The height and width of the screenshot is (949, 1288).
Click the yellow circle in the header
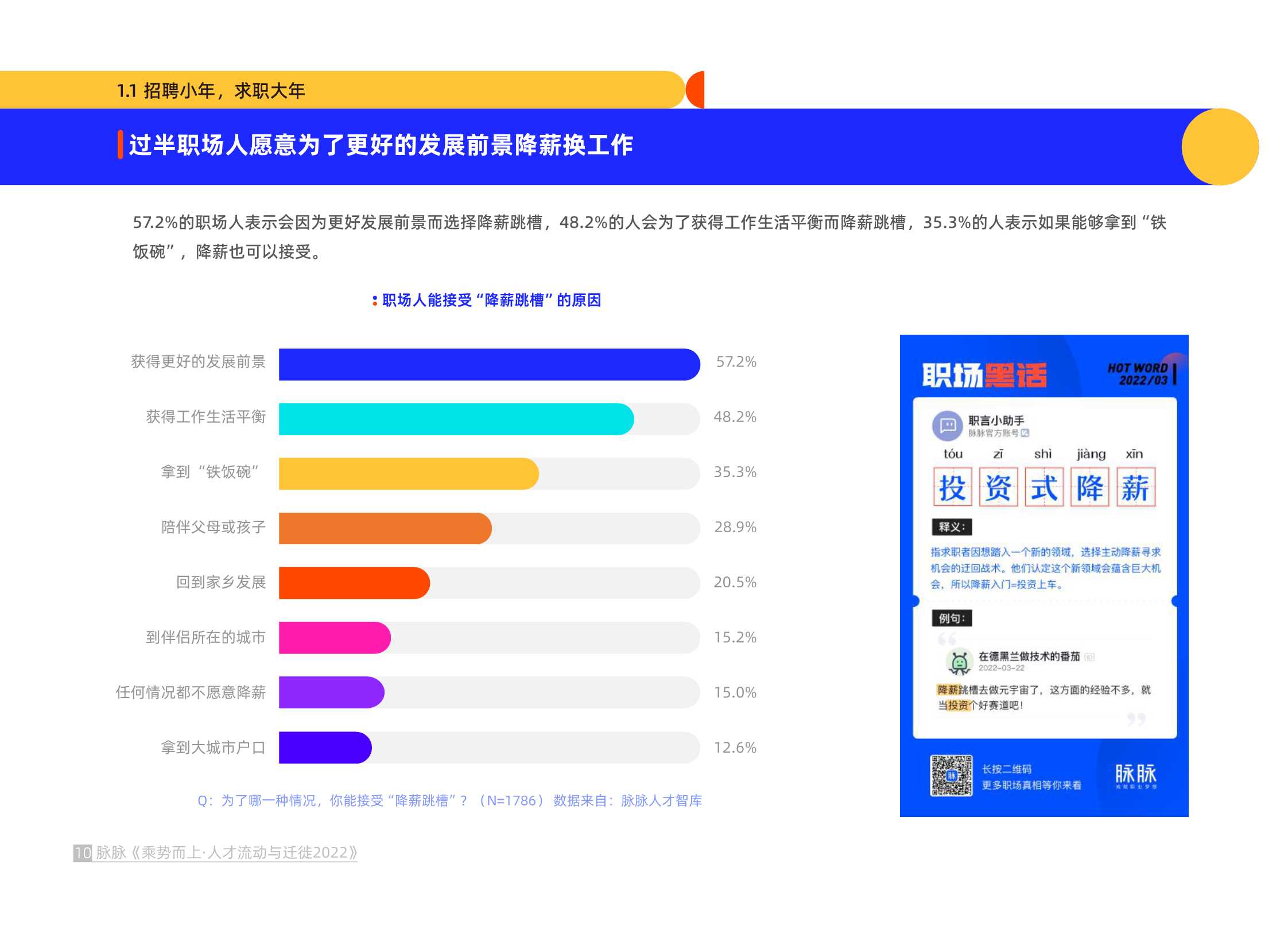1220,146
